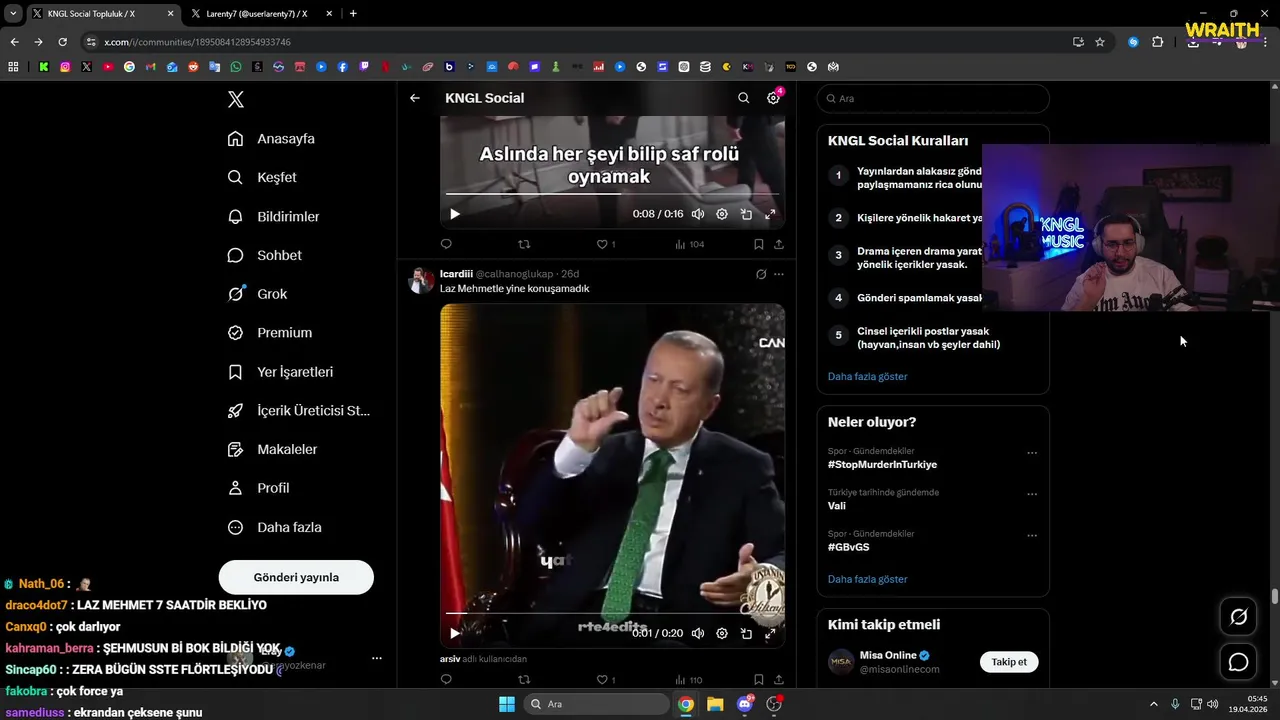Open more options for Vali trend
The image size is (1280, 720).
(x=1032, y=494)
